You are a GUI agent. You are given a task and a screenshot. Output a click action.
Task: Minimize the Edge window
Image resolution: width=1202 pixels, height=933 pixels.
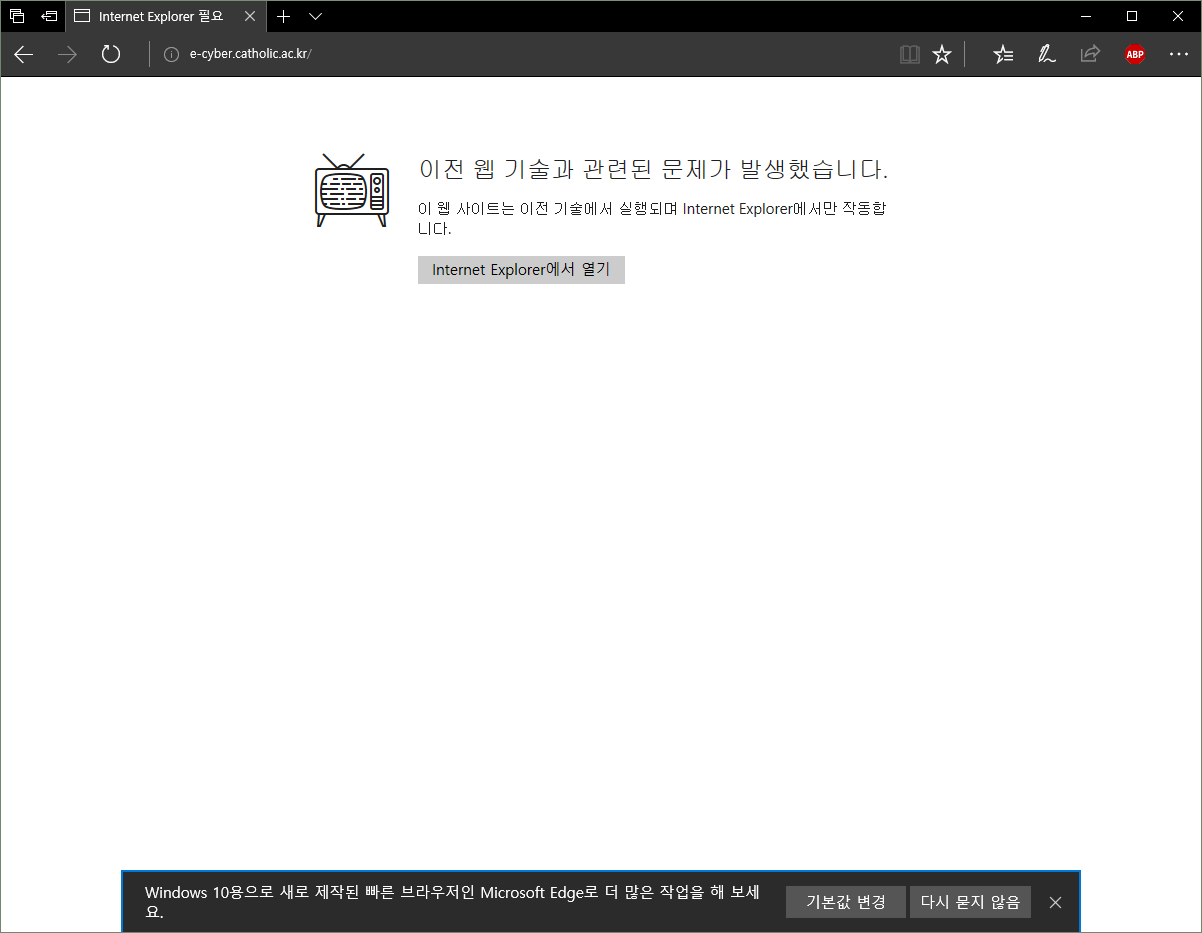point(1086,16)
